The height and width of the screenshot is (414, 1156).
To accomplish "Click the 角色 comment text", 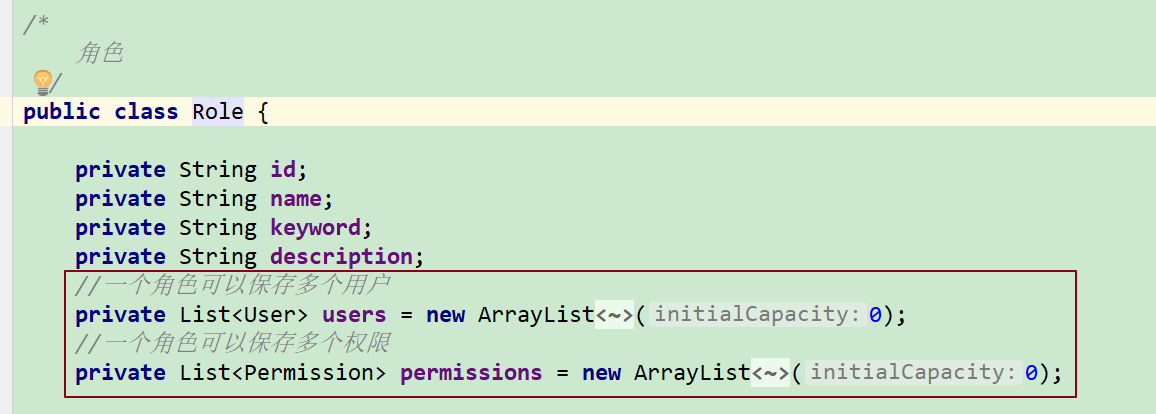I will pos(100,54).
